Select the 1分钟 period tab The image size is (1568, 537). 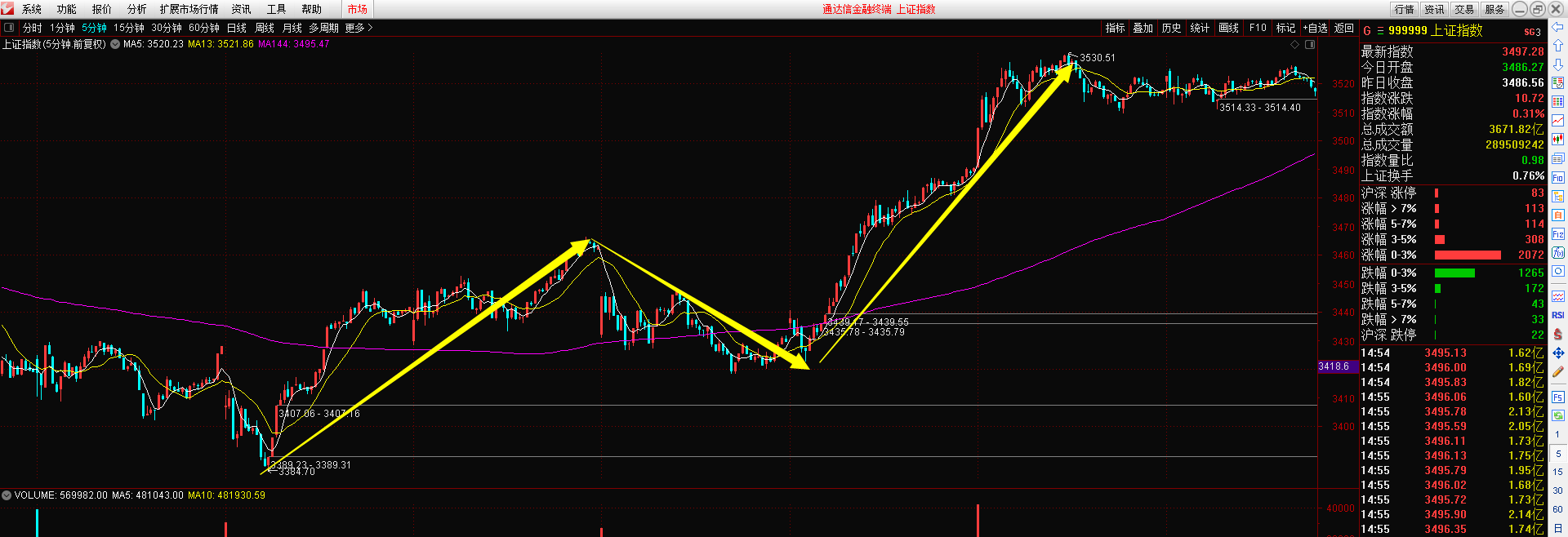(x=63, y=28)
